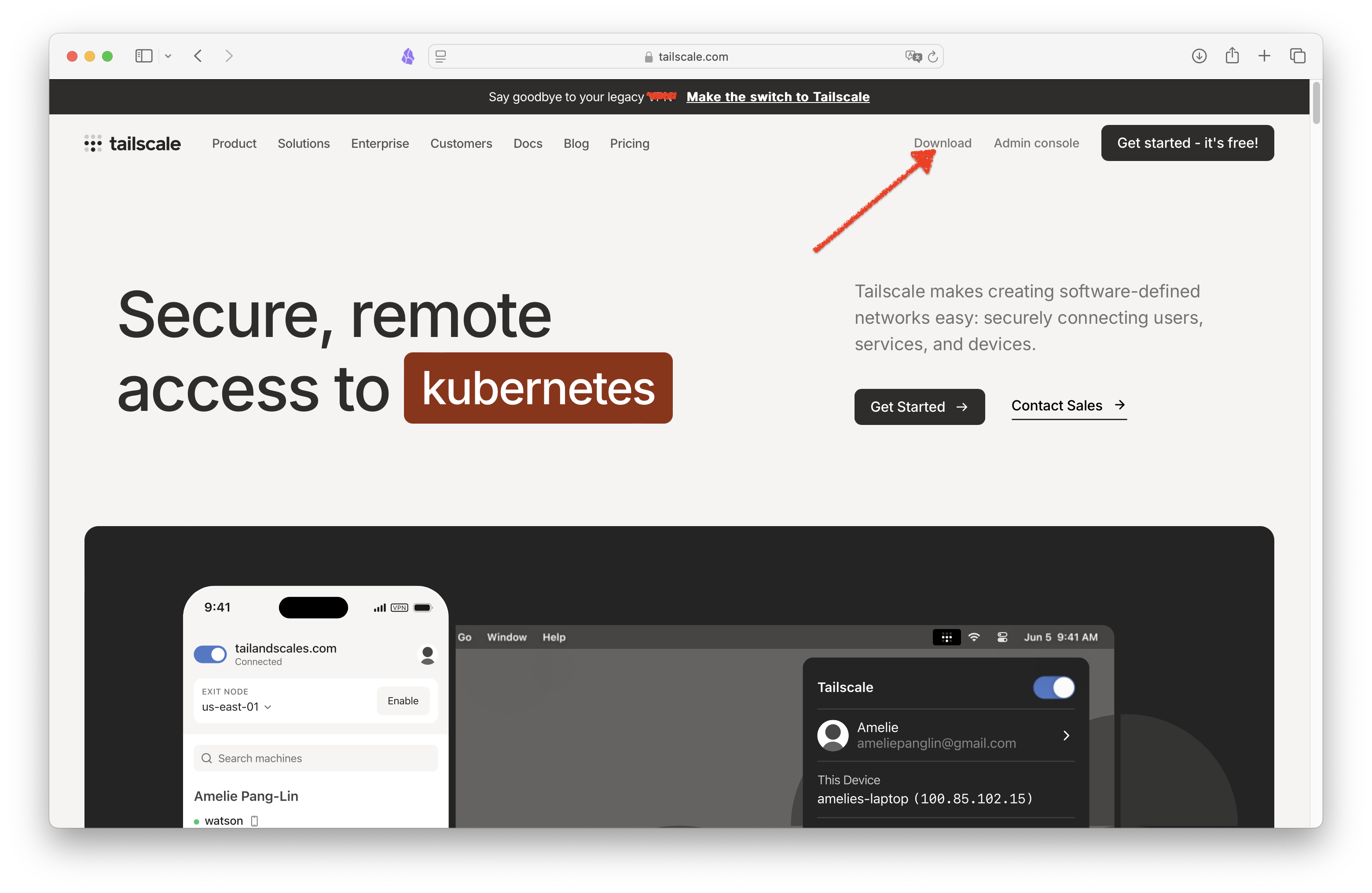Open the Docs link
The image size is (1372, 893).
528,143
